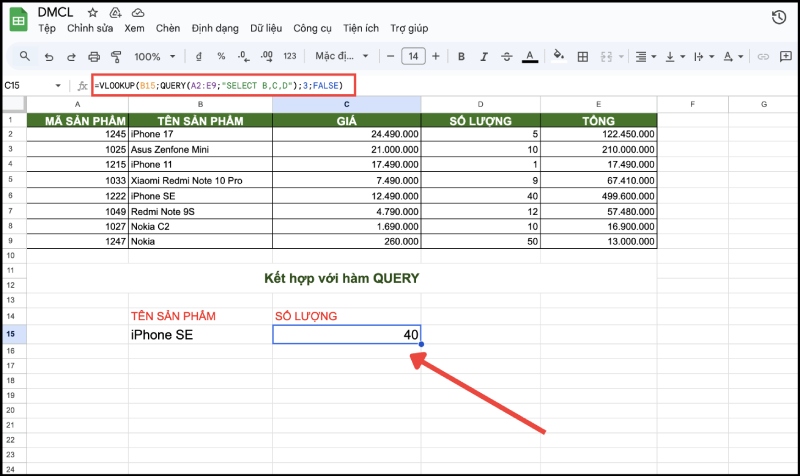This screenshot has height=476, width=800.
Task: Toggle italic formatting
Action: (484, 57)
